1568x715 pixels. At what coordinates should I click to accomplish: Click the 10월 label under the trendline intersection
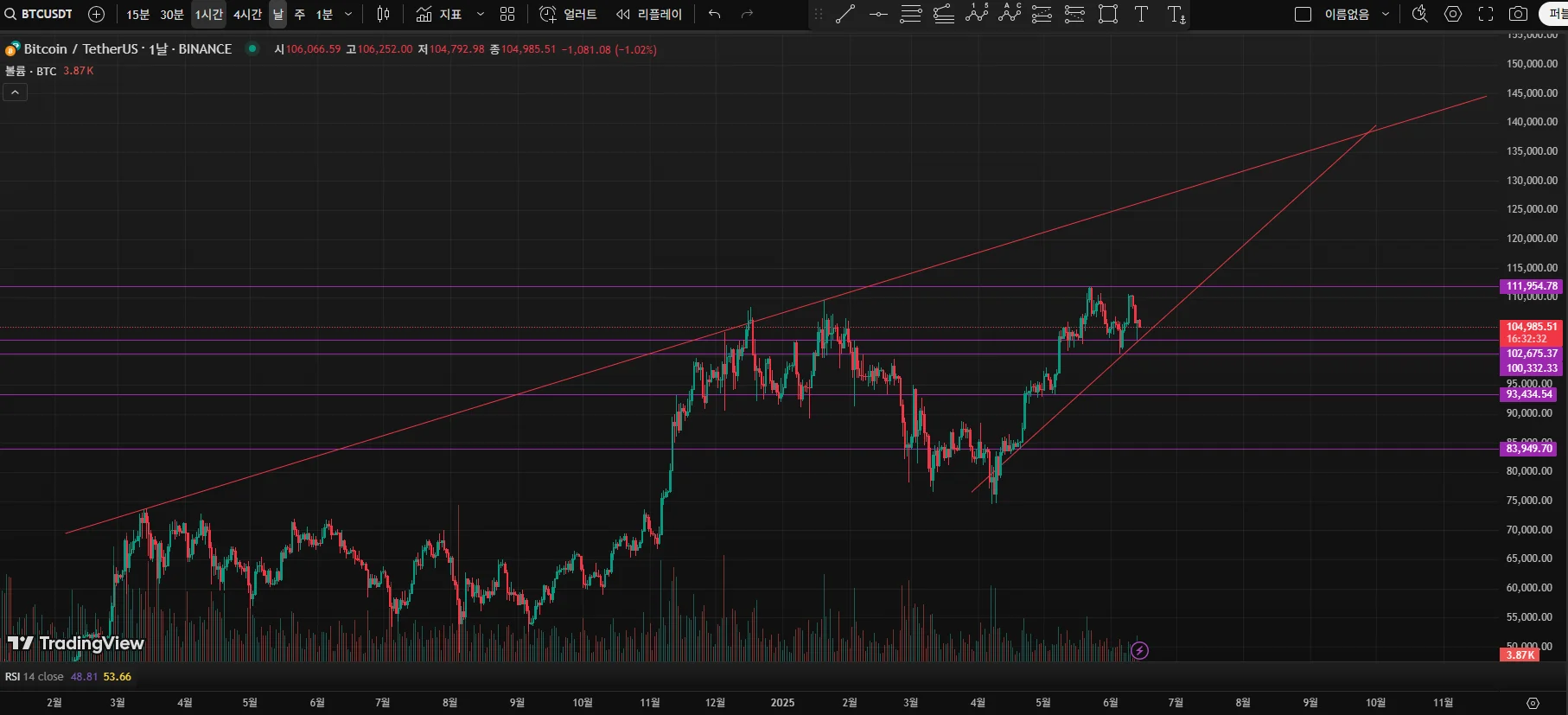pyautogui.click(x=1375, y=703)
